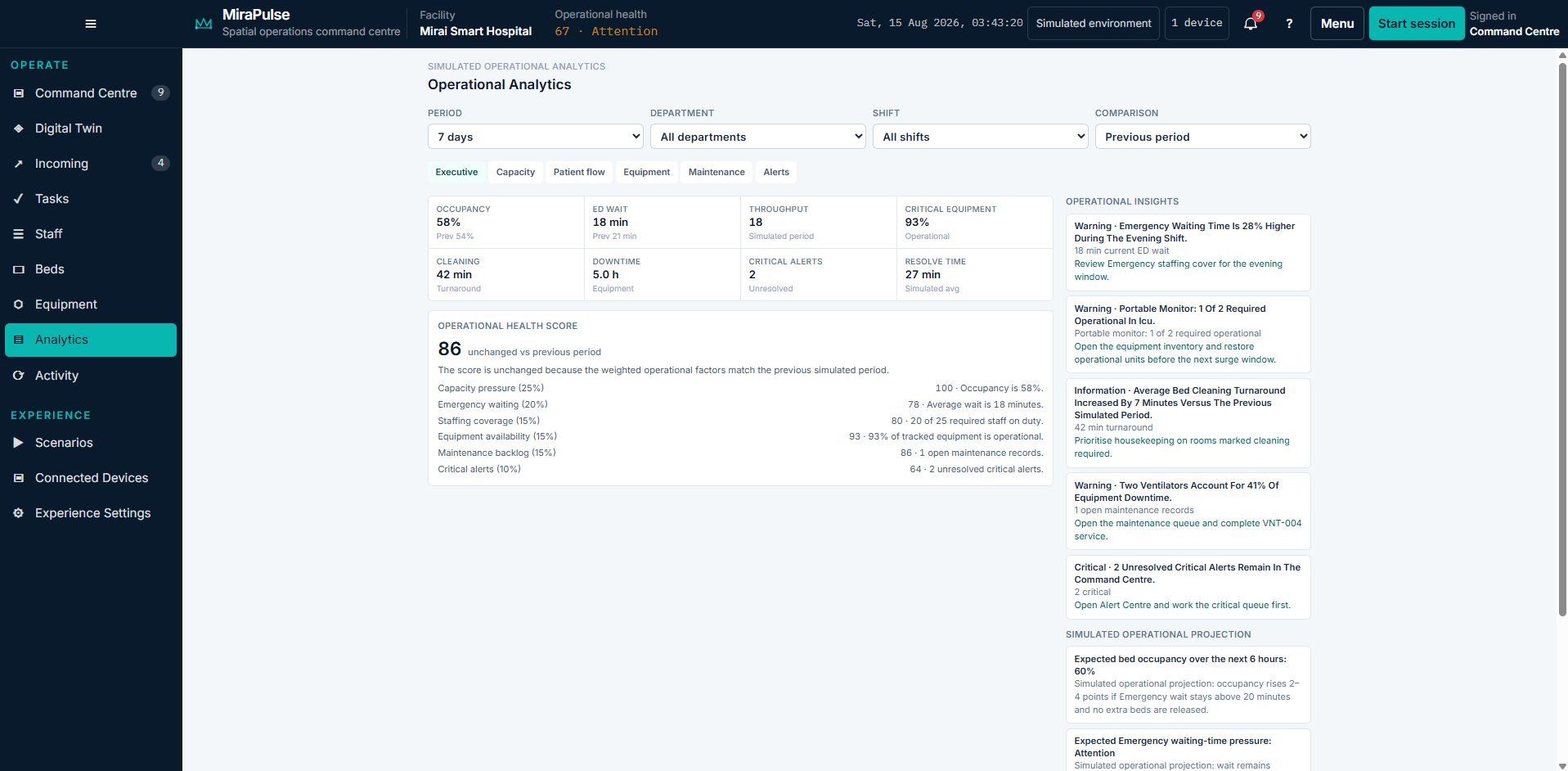
Task: Click the Critical Alerts 2 Unresolved card
Action: pos(818,275)
